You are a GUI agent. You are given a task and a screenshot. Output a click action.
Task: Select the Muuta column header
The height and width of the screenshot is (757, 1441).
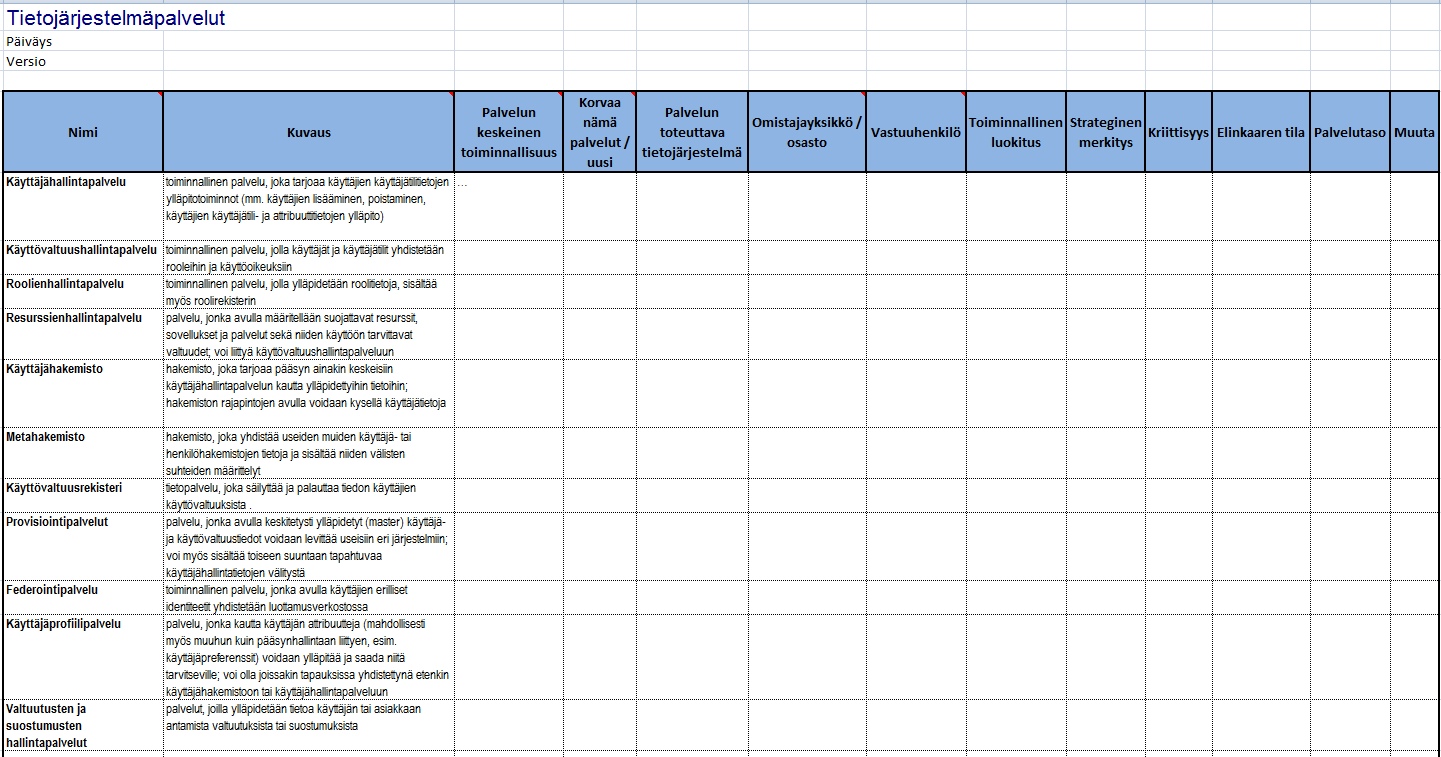point(1414,132)
